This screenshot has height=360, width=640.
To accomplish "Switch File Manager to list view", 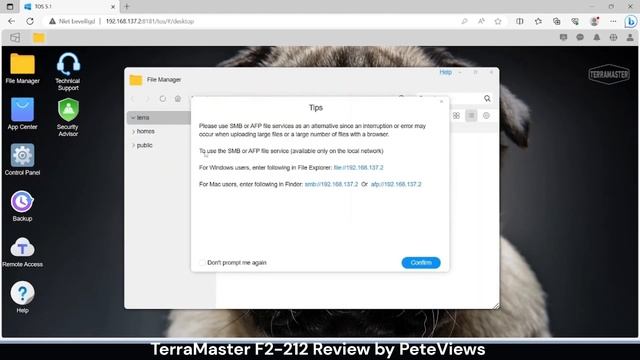I will click(471, 116).
